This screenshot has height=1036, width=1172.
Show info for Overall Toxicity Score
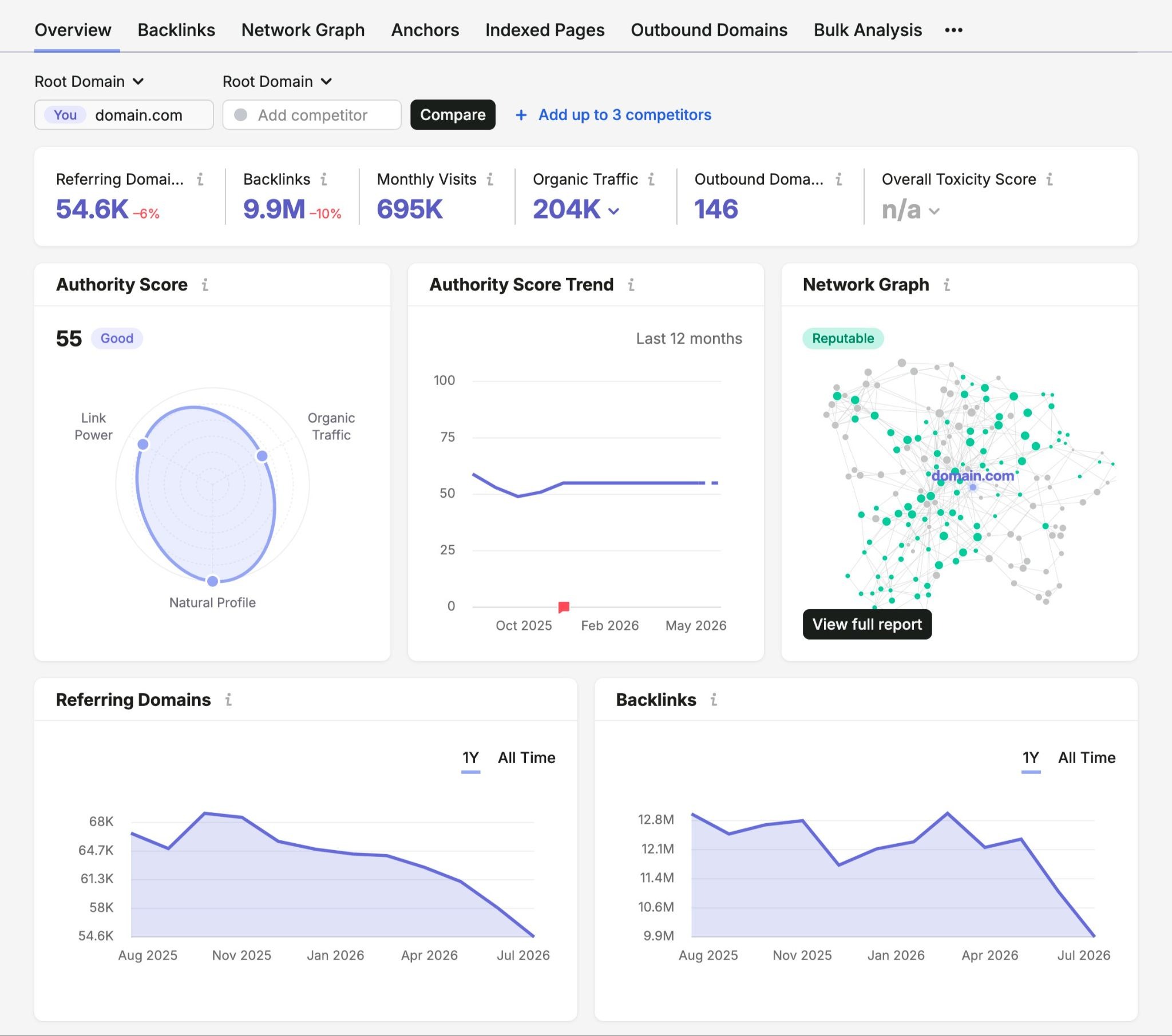(1050, 180)
